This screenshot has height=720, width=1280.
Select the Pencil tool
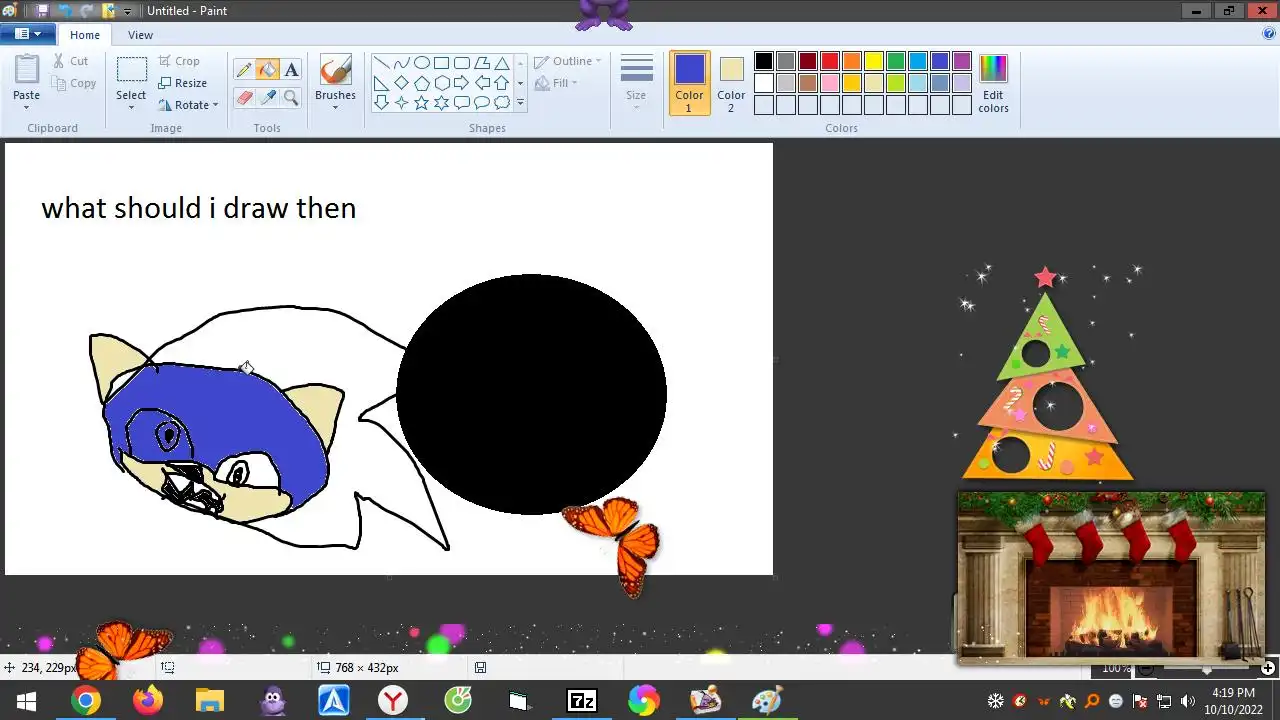coord(243,70)
